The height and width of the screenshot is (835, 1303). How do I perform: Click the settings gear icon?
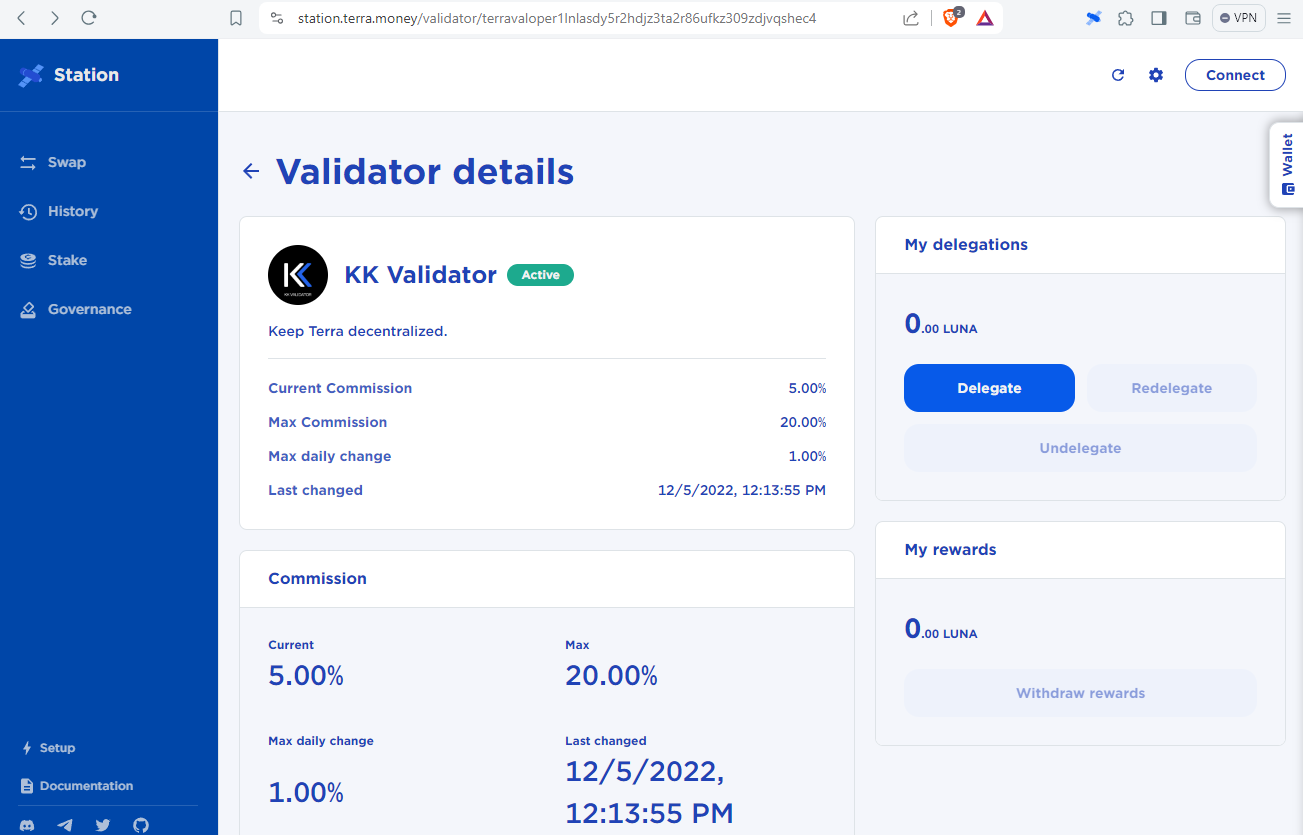tap(1156, 75)
